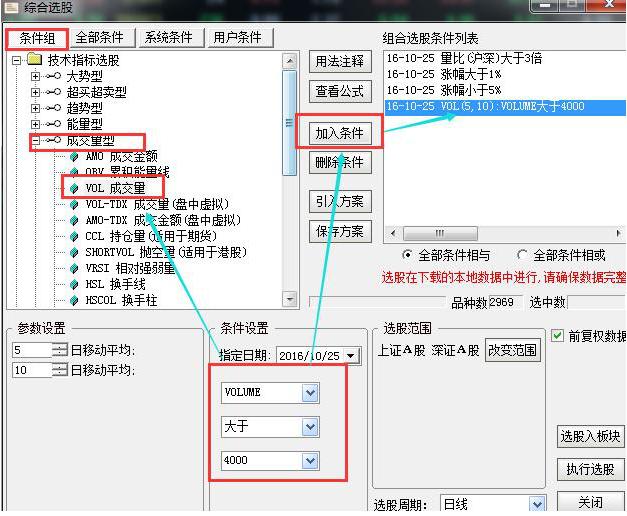The image size is (627, 516).
Task: Select VOL 成交量 in the tree
Action: [x=115, y=188]
